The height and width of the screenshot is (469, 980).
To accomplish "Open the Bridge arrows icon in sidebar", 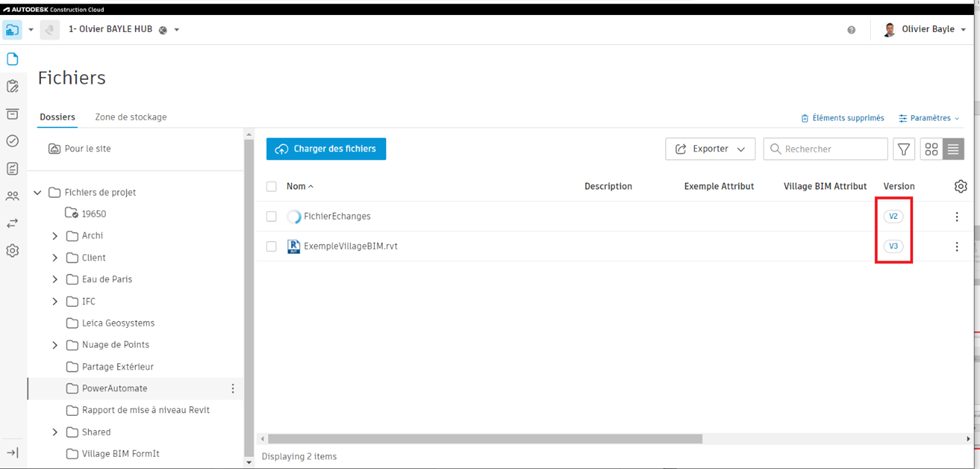I will (x=12, y=223).
